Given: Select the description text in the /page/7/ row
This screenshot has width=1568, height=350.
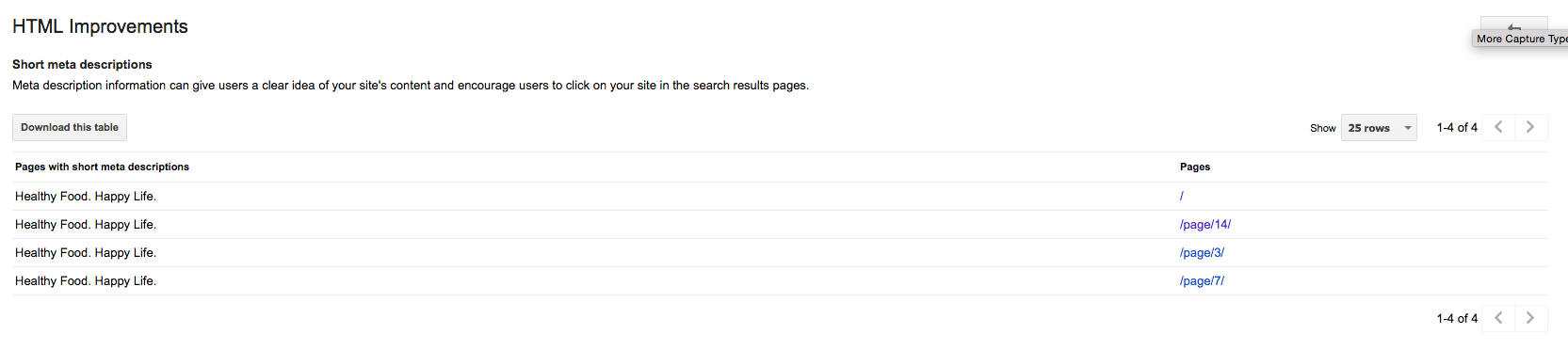Looking at the screenshot, I should tap(86, 281).
